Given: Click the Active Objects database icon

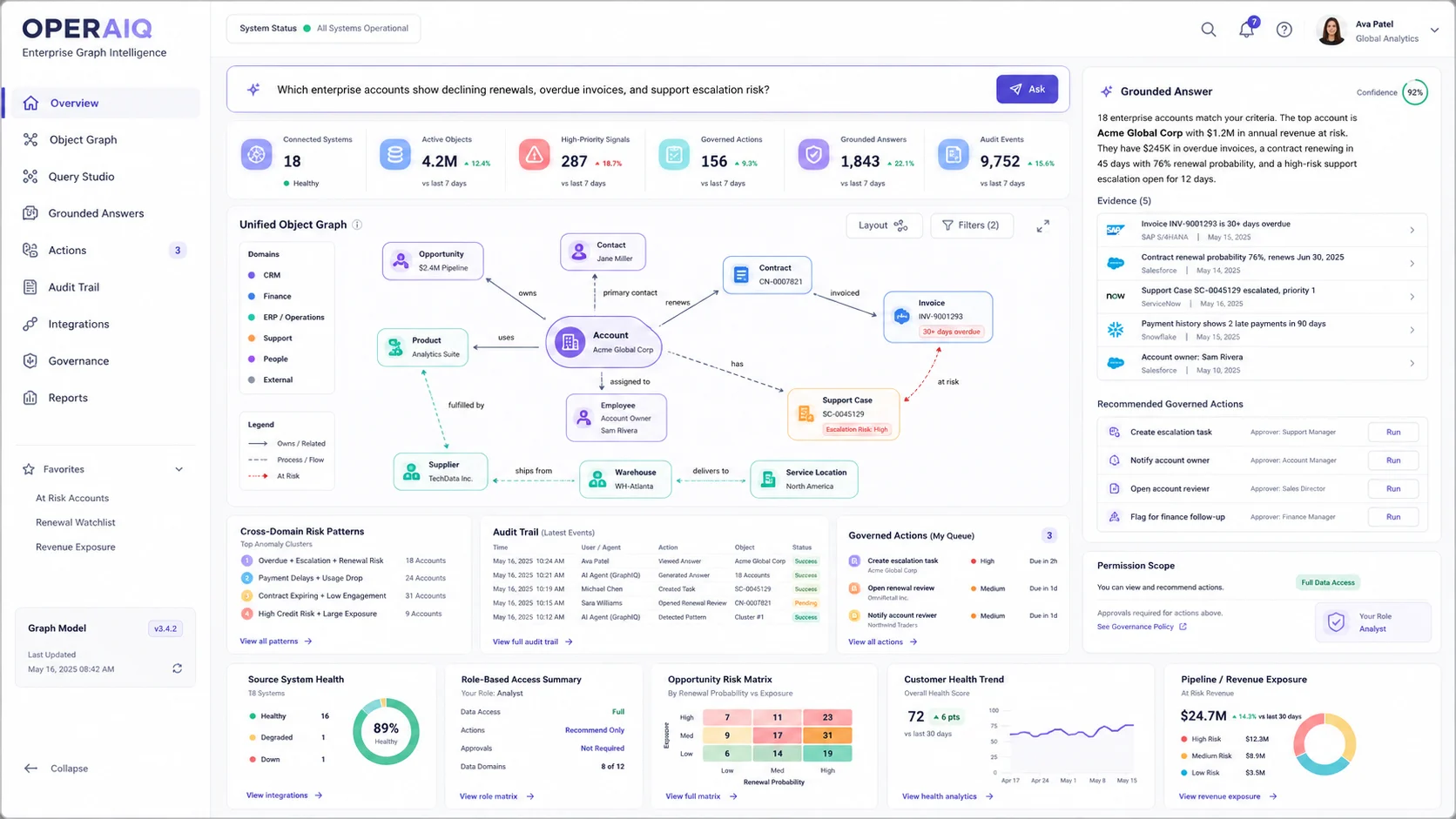Looking at the screenshot, I should (x=395, y=155).
